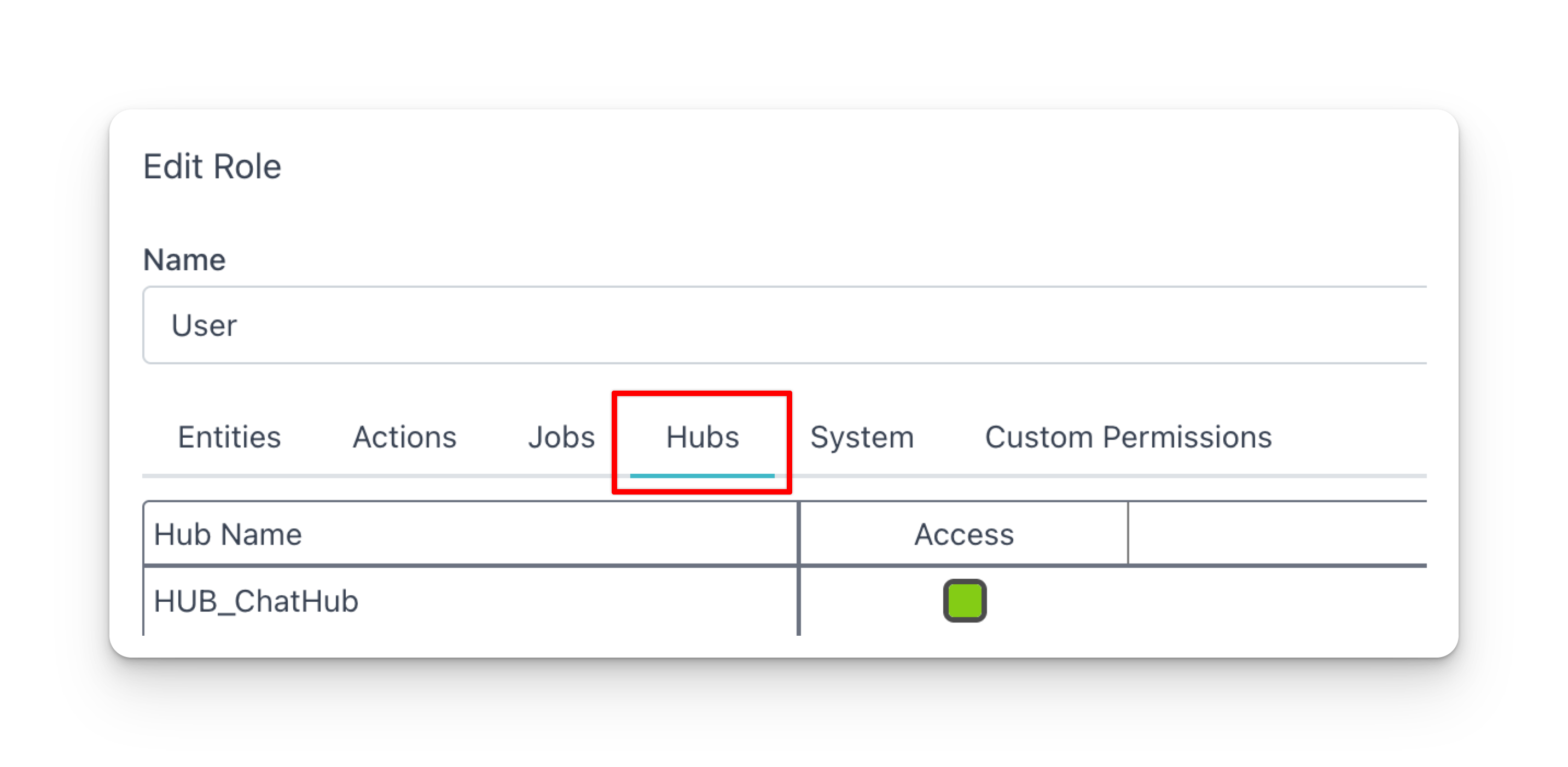Viewport: 1568px width, 767px height.
Task: Click the blank third column header
Action: (1277, 533)
